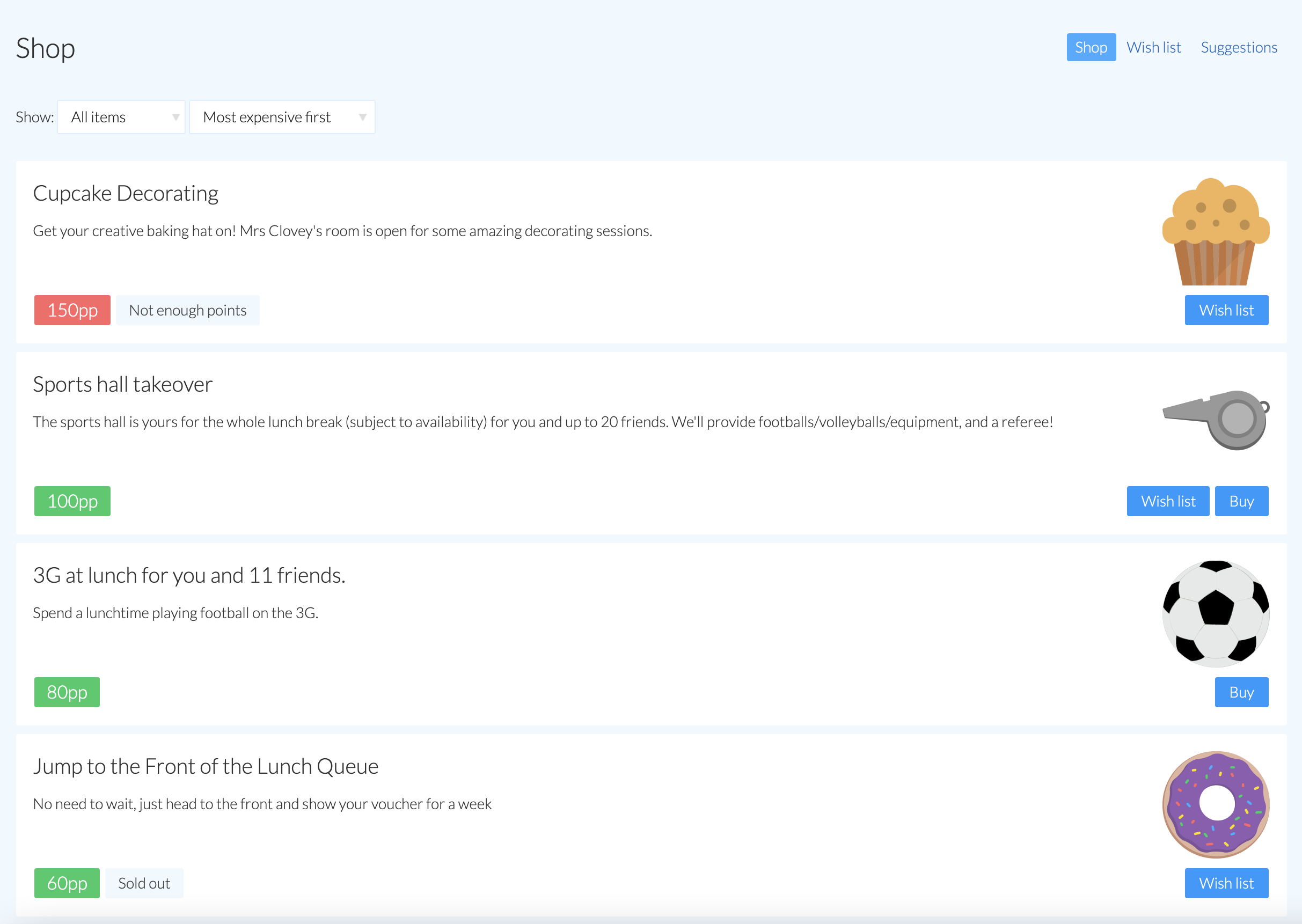Click the donut icon for the Lunch Queue reward

(1217, 805)
